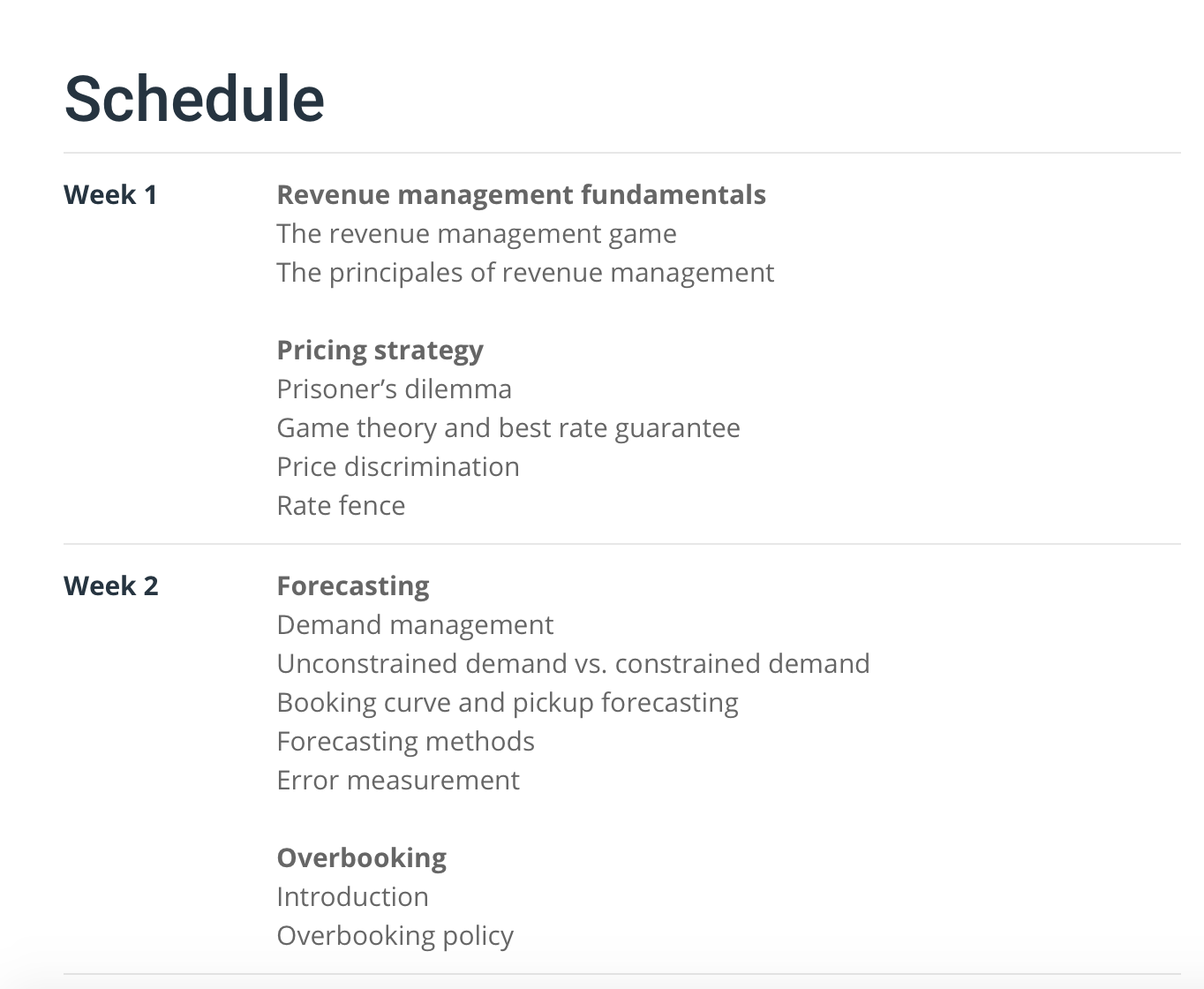Select the Forecasting methods topic
This screenshot has height=989, width=1204.
(x=405, y=742)
